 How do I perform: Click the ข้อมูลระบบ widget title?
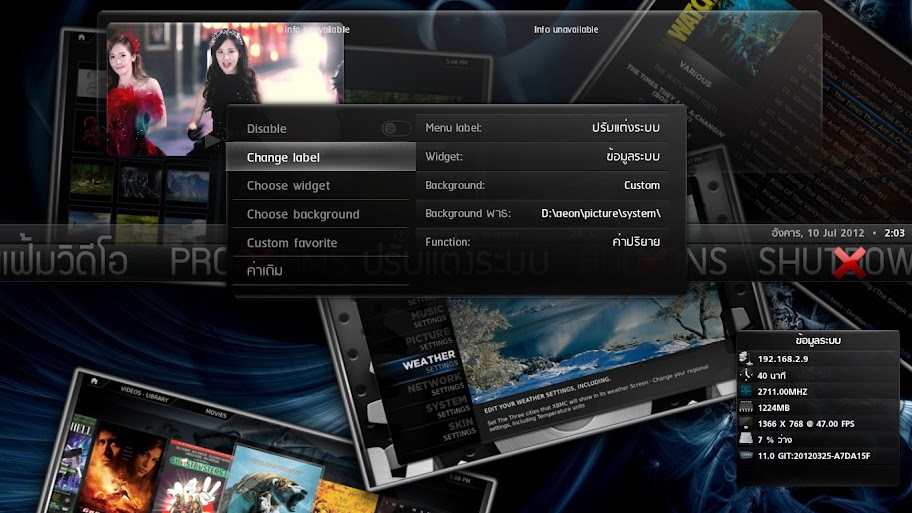coord(818,340)
